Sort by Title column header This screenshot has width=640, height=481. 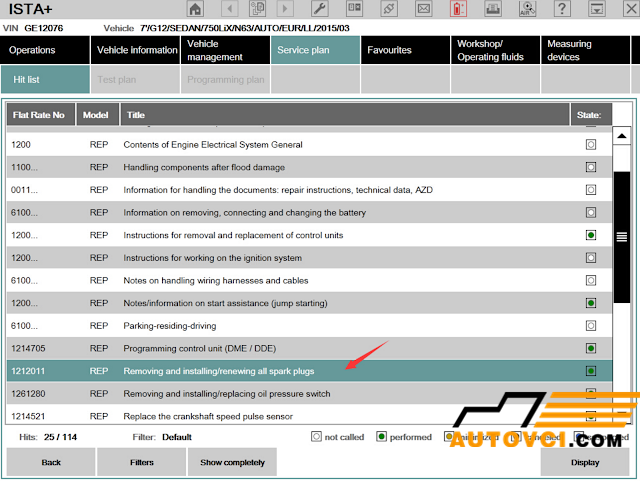tap(344, 115)
